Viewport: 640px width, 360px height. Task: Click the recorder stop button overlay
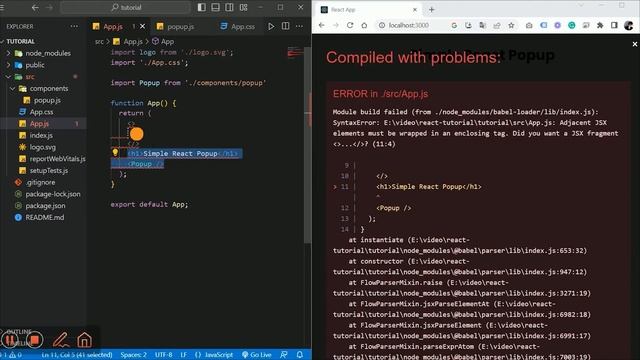coord(35,340)
